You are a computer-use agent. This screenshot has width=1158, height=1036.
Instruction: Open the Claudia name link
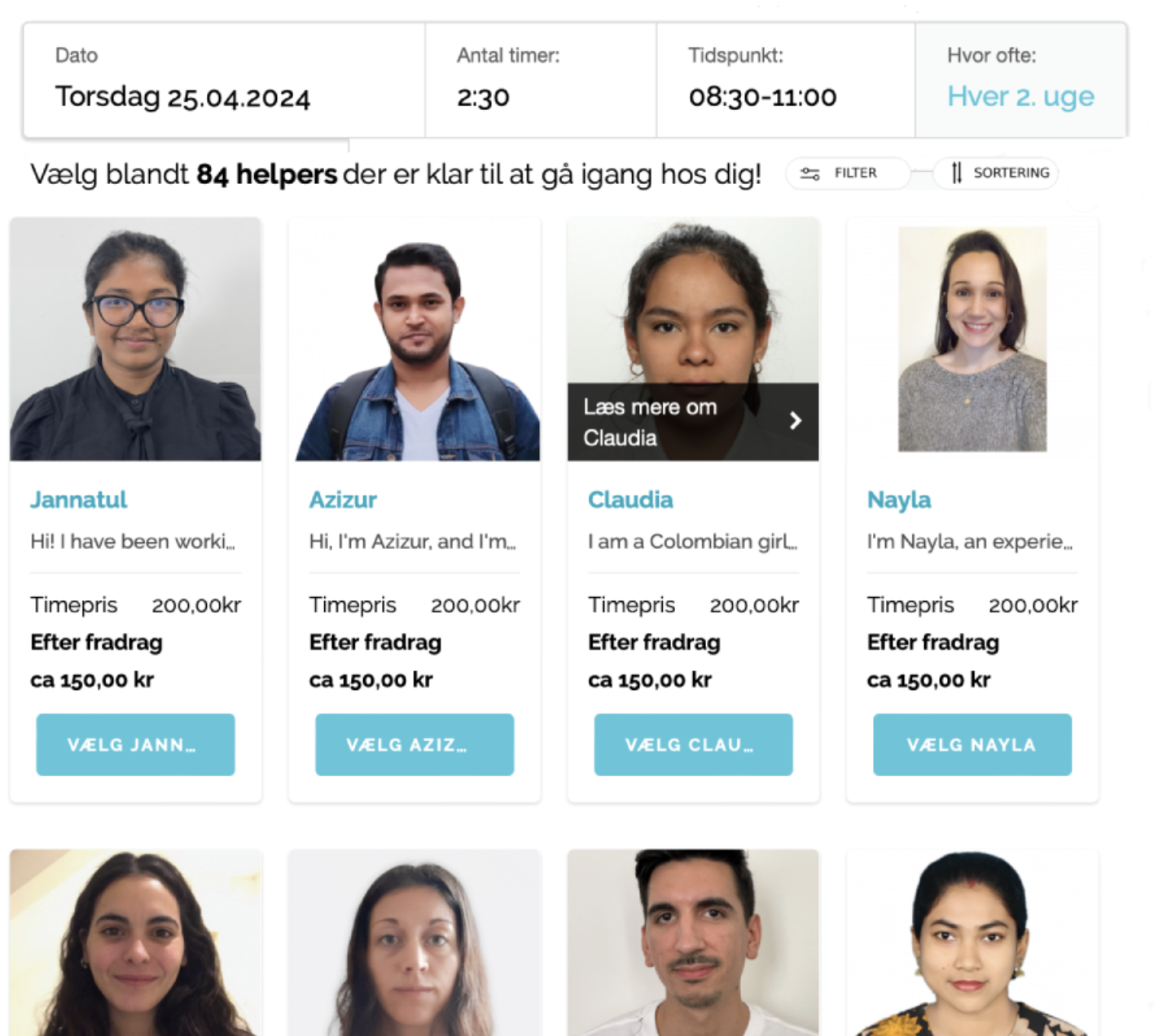point(630,499)
